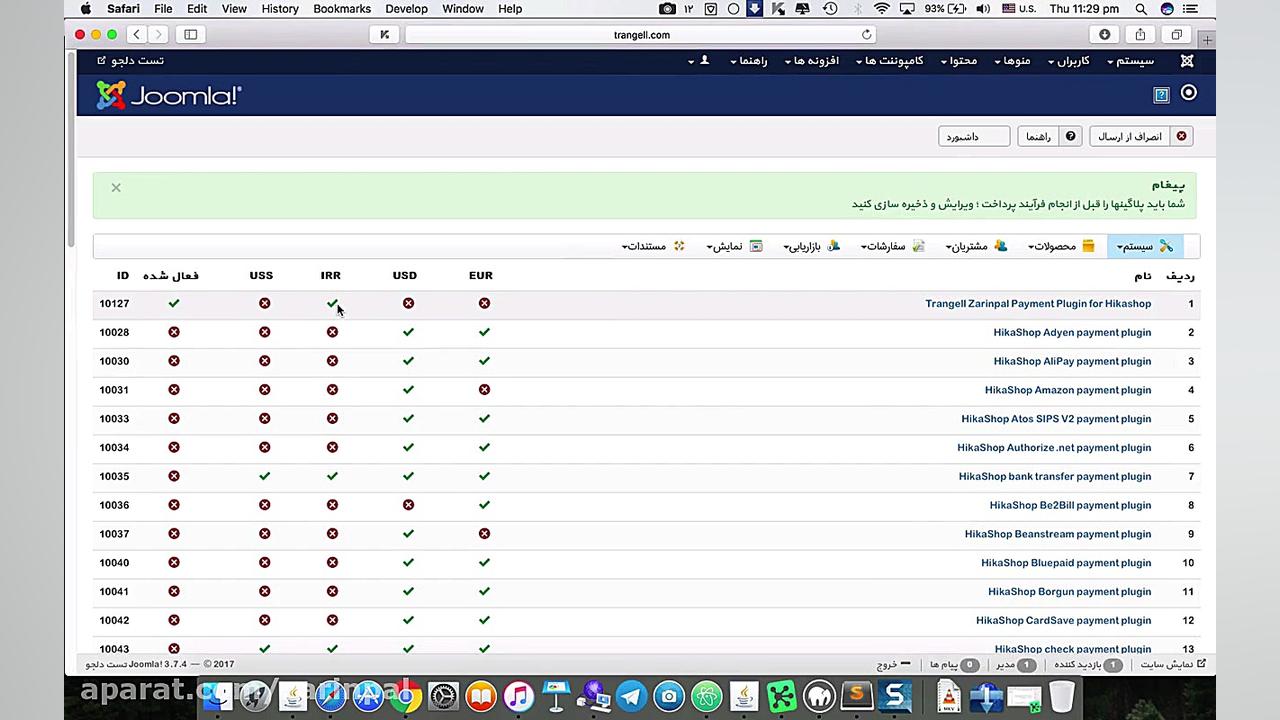
Task: Toggle EUR for HikaShop Amazon plugin
Action: click(x=484, y=390)
